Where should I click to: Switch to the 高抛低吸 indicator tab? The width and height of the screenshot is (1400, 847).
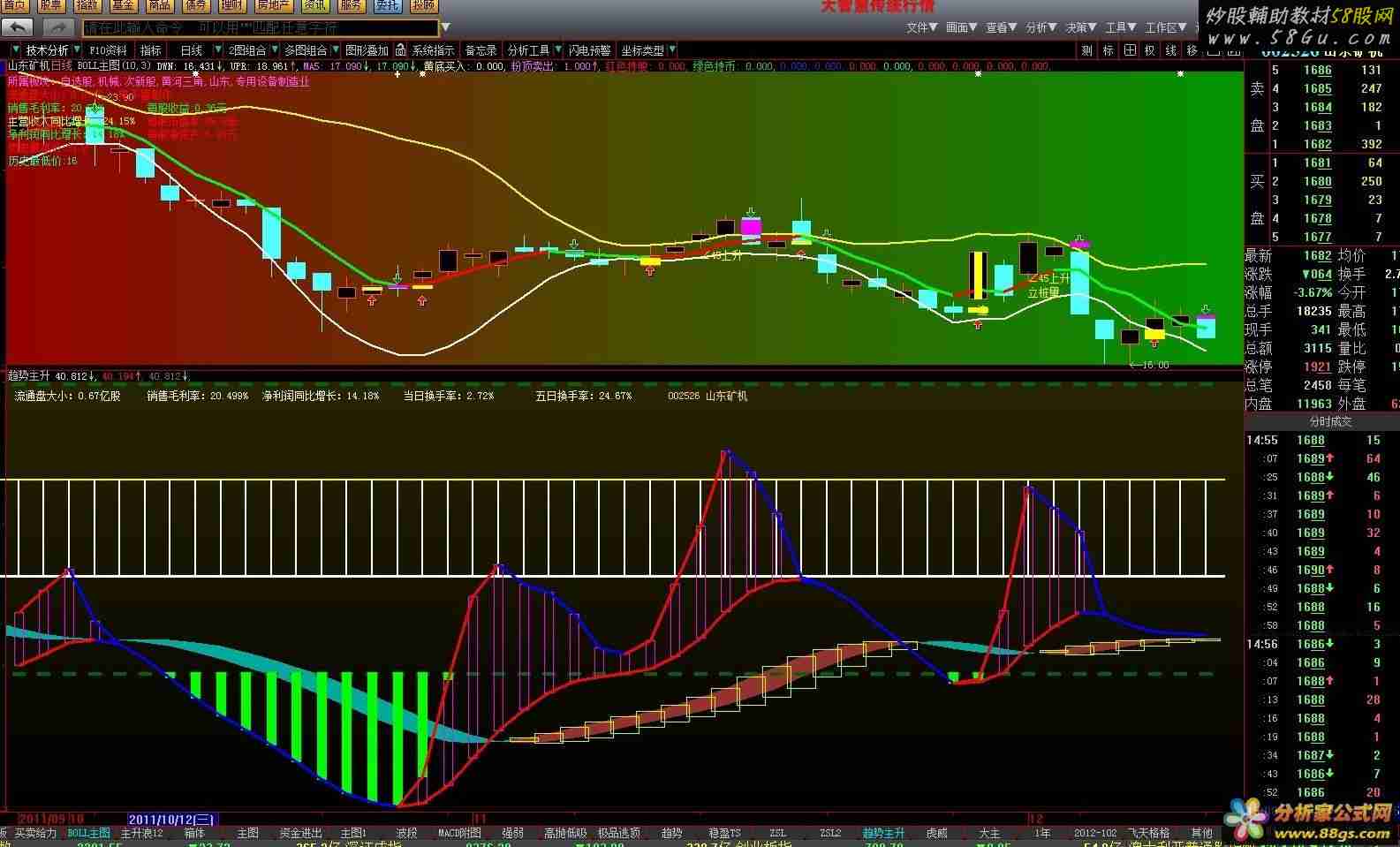[x=565, y=833]
